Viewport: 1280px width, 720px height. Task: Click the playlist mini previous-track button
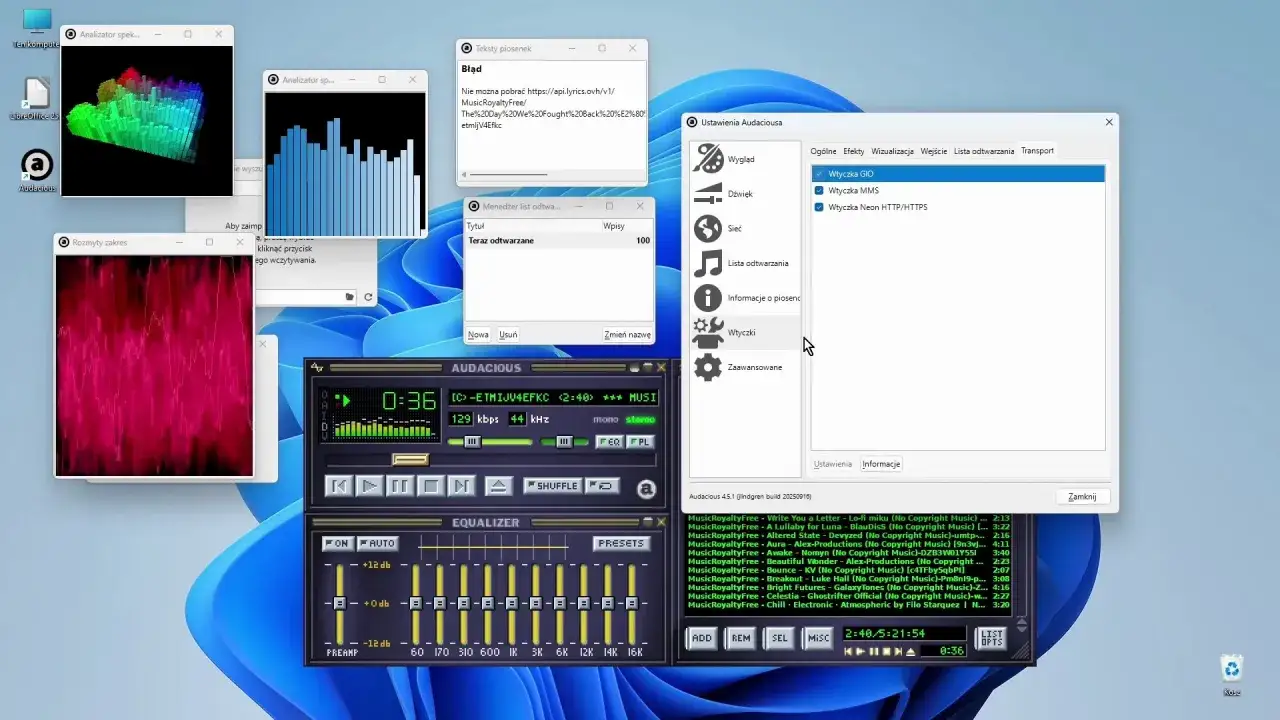(x=849, y=652)
